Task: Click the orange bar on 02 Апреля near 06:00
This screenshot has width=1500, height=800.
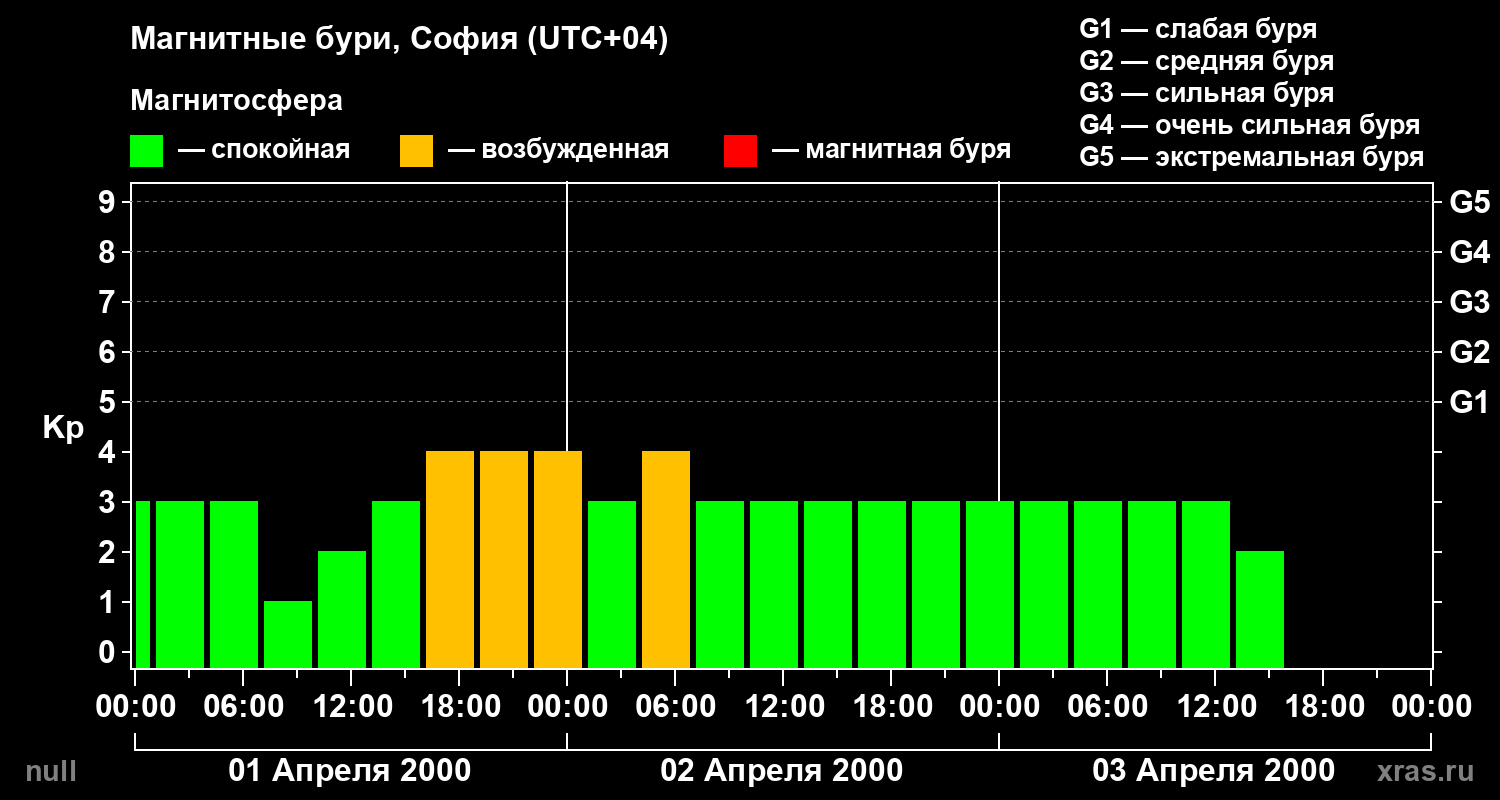Action: tap(666, 559)
